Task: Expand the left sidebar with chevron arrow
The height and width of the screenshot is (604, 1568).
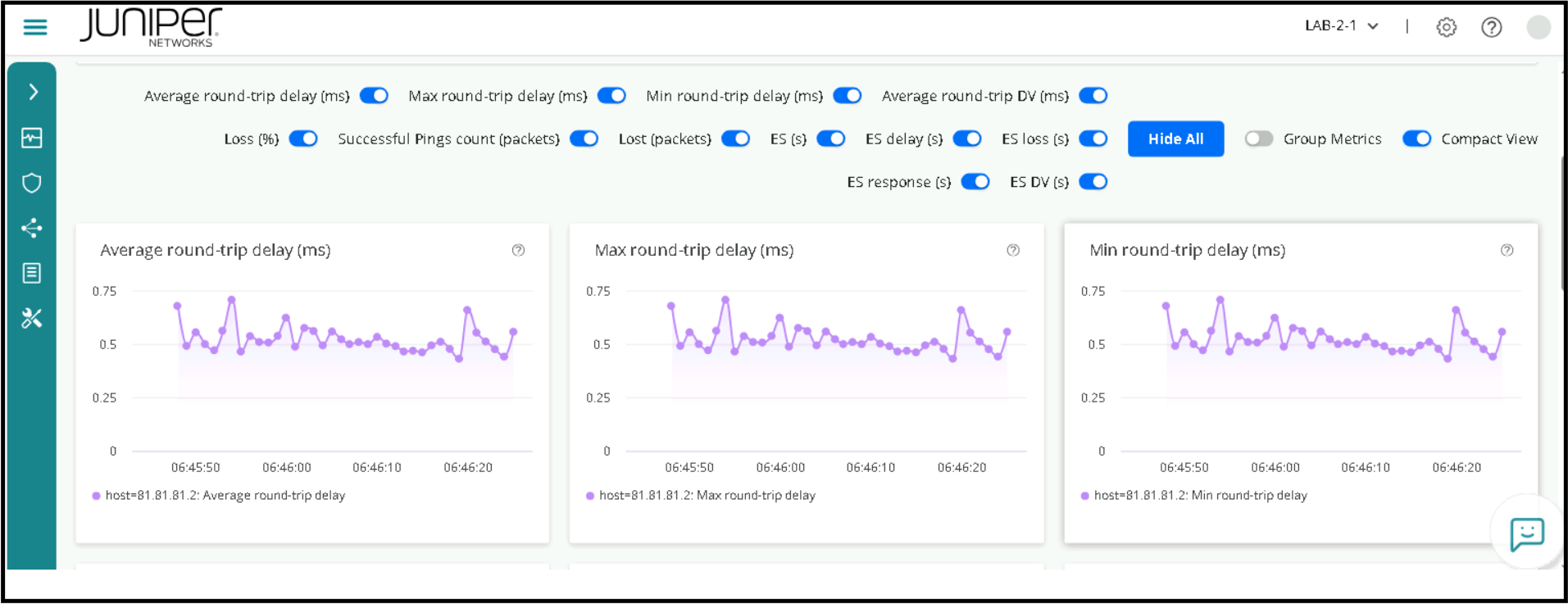Action: click(33, 92)
